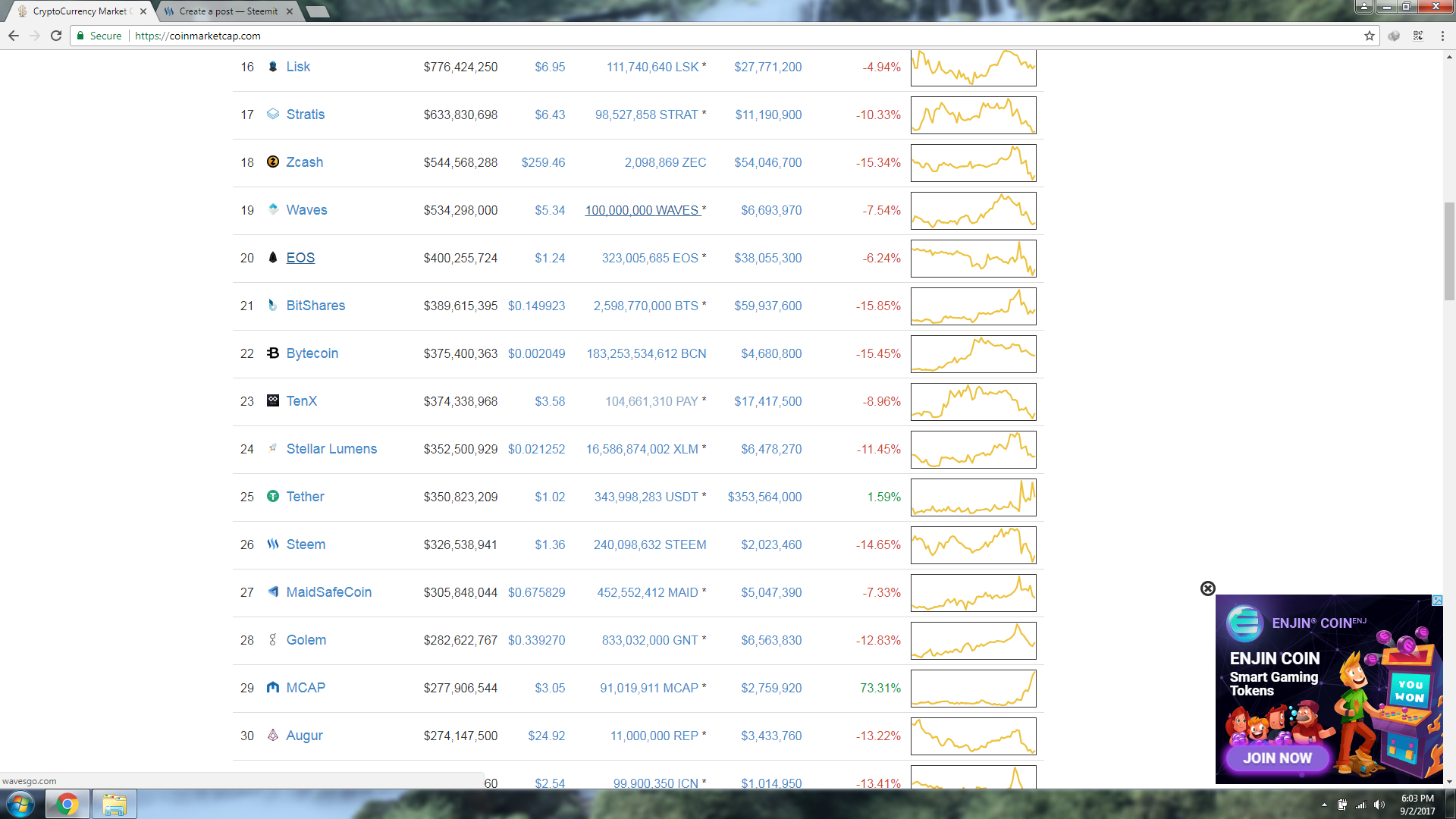This screenshot has height=819, width=1456.
Task: Click the Lisk coin icon
Action: (273, 67)
